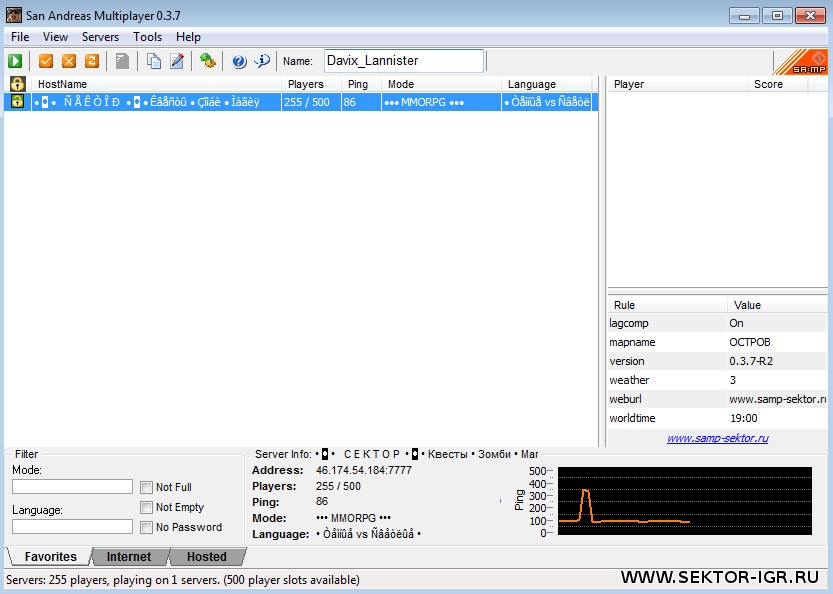This screenshot has width=833, height=594.
Task: Click the orange X Delete Server icon
Action: (69, 61)
